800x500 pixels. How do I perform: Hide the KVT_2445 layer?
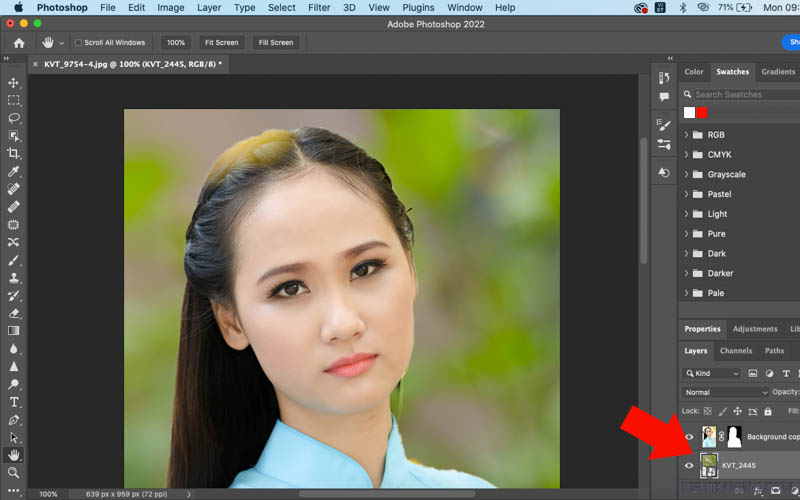[689, 465]
